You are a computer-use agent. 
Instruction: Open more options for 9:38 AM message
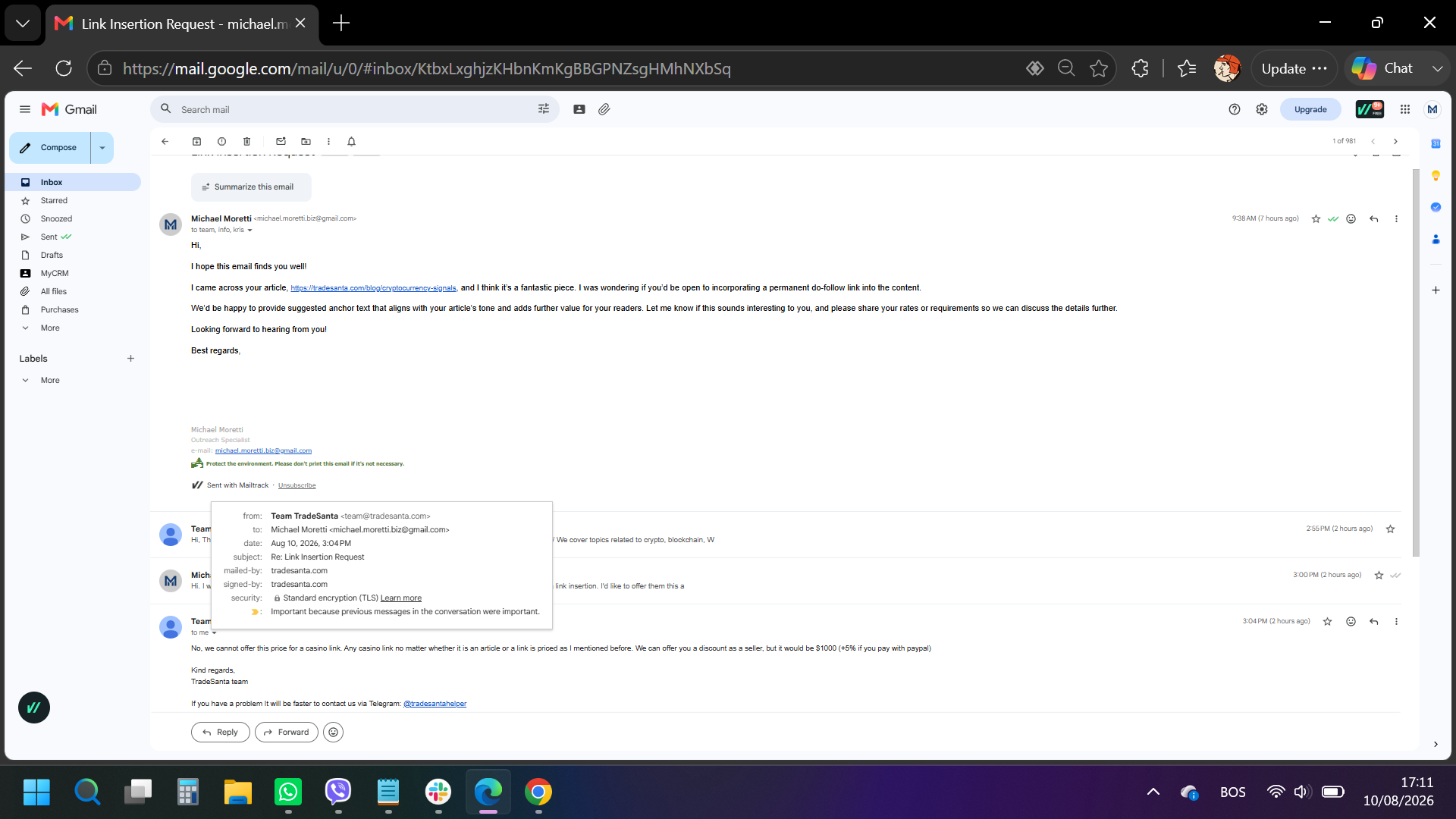(1396, 219)
